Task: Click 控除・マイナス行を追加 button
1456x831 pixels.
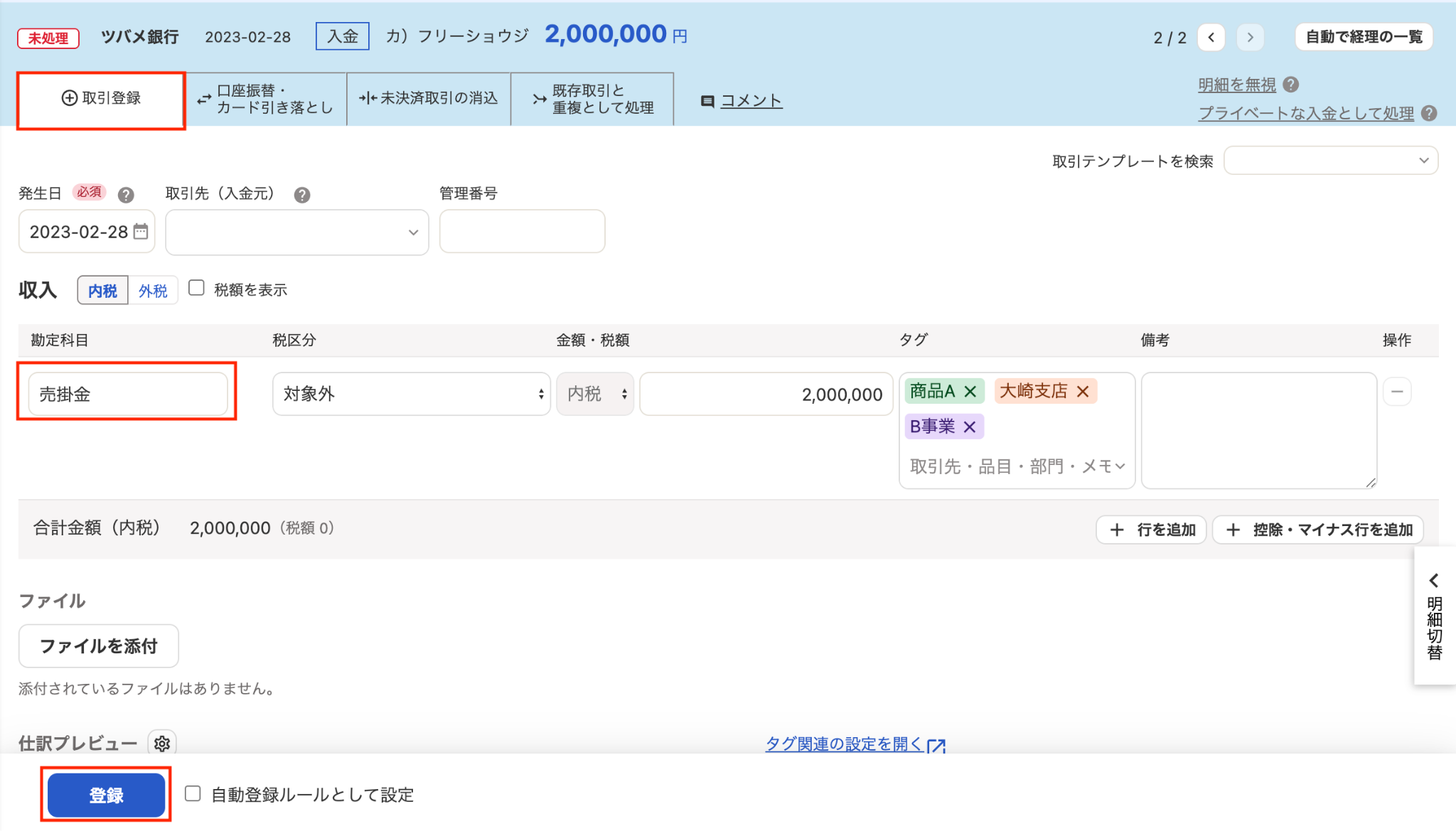Action: point(1319,530)
